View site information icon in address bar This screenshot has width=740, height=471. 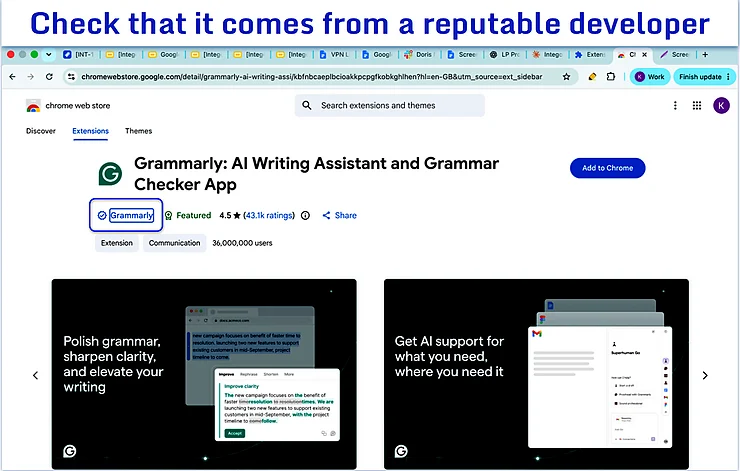click(71, 76)
